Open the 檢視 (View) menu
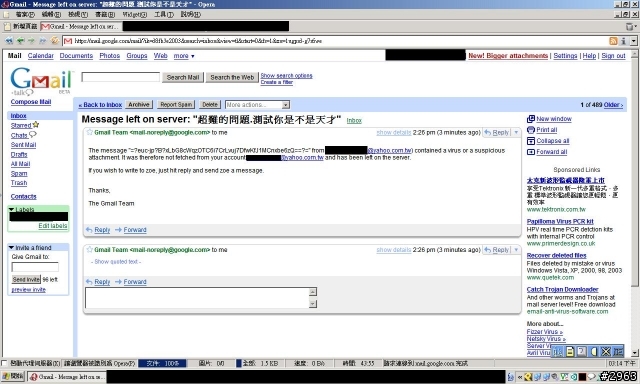Screen dimensions: 640x384 click(x=78, y=14)
